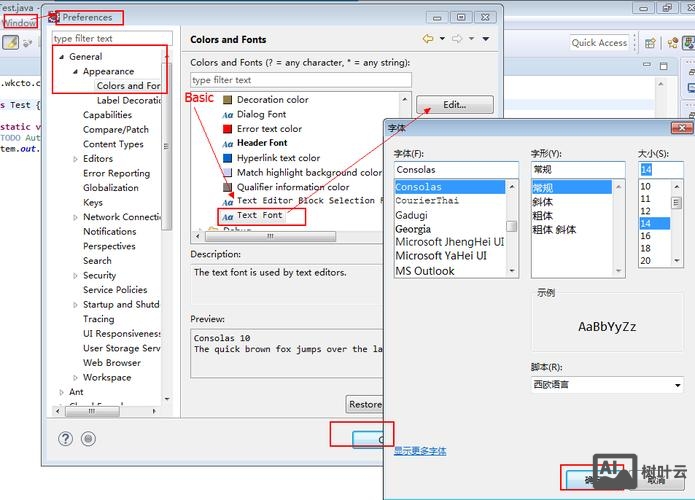Expand the Editors tree node
The width and height of the screenshot is (695, 500).
click(x=74, y=159)
